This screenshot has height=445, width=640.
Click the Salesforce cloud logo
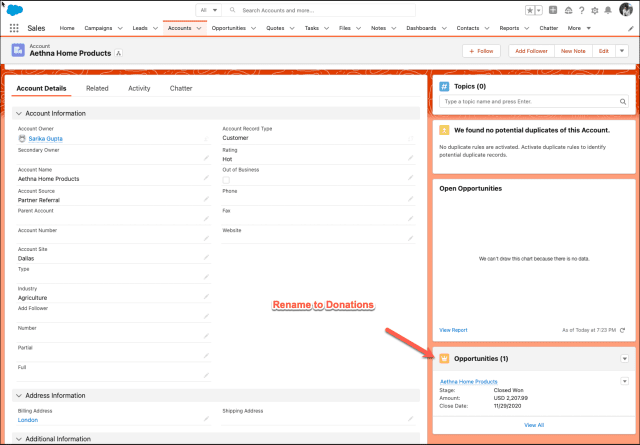click(15, 9)
